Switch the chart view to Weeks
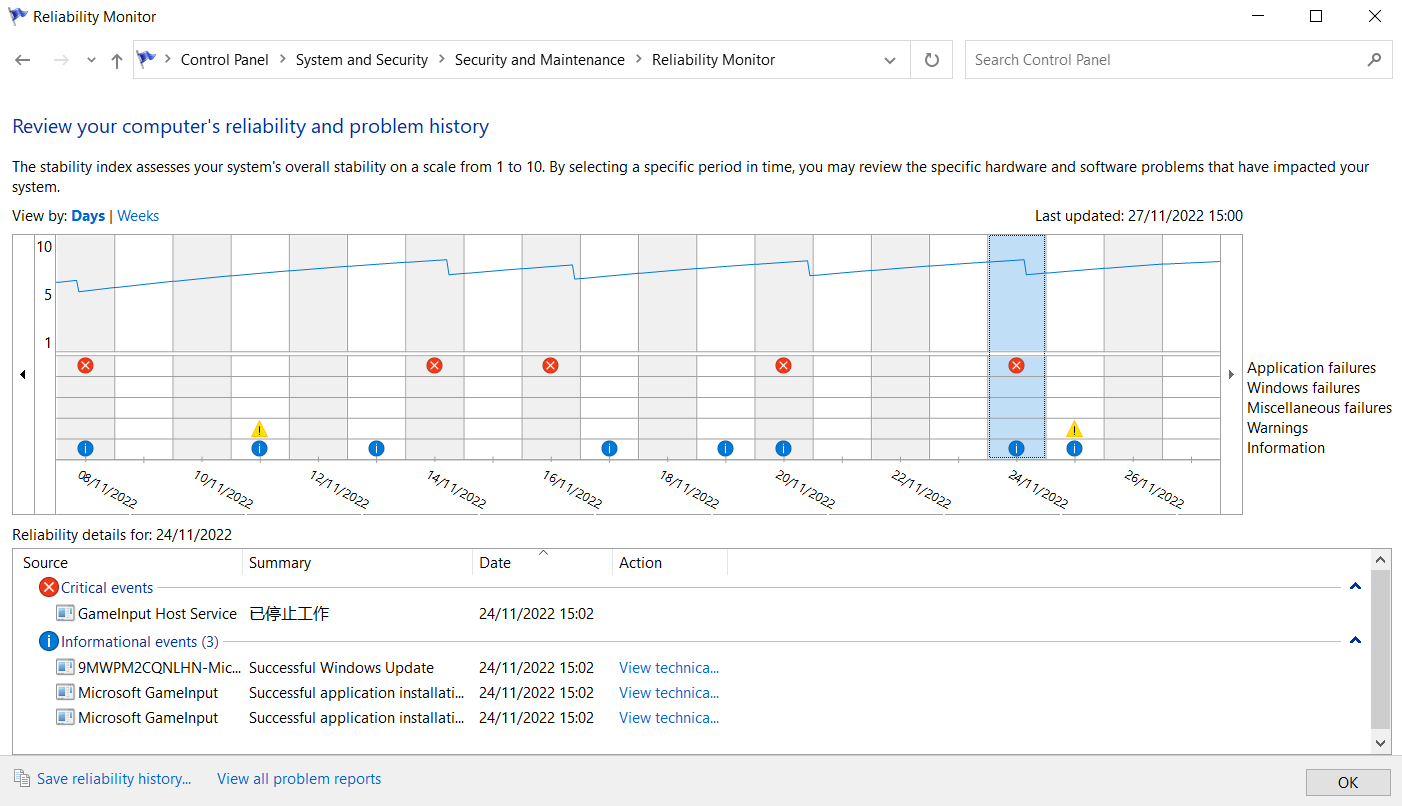This screenshot has width=1402, height=806. pos(138,216)
